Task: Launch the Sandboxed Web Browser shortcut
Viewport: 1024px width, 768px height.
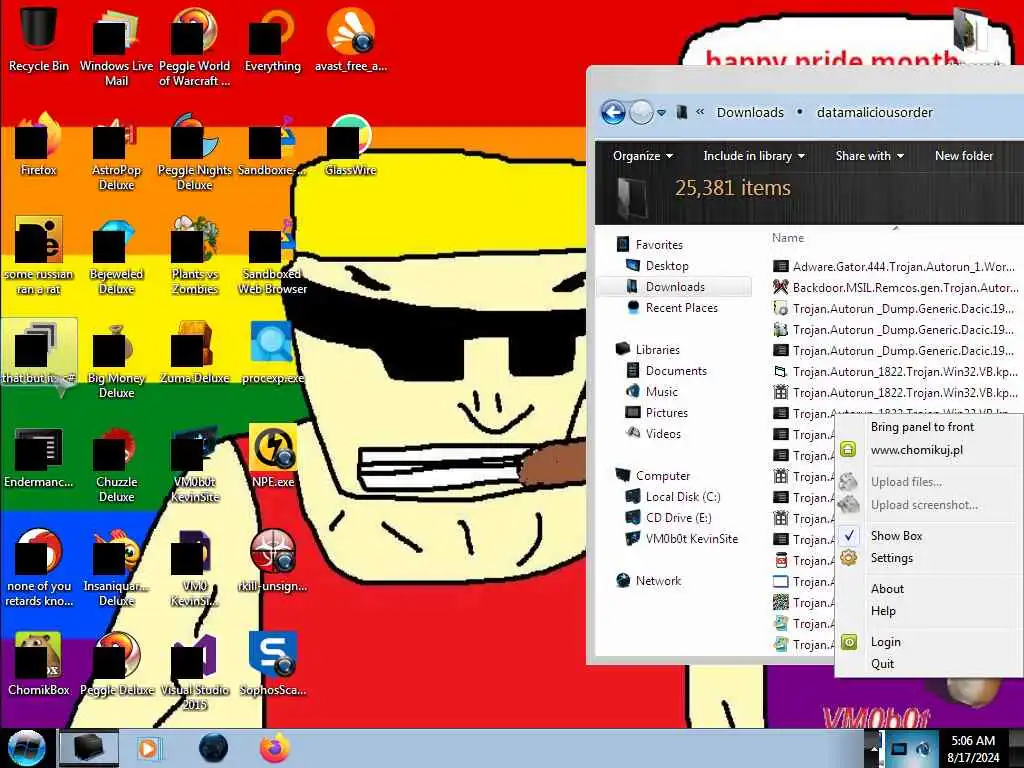Action: point(273,256)
